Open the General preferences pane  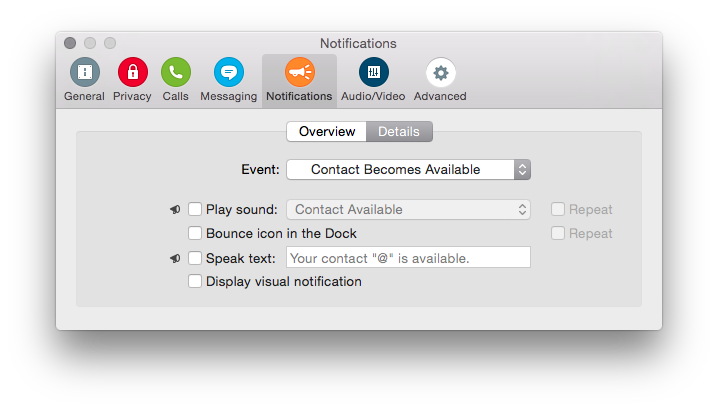click(84, 80)
